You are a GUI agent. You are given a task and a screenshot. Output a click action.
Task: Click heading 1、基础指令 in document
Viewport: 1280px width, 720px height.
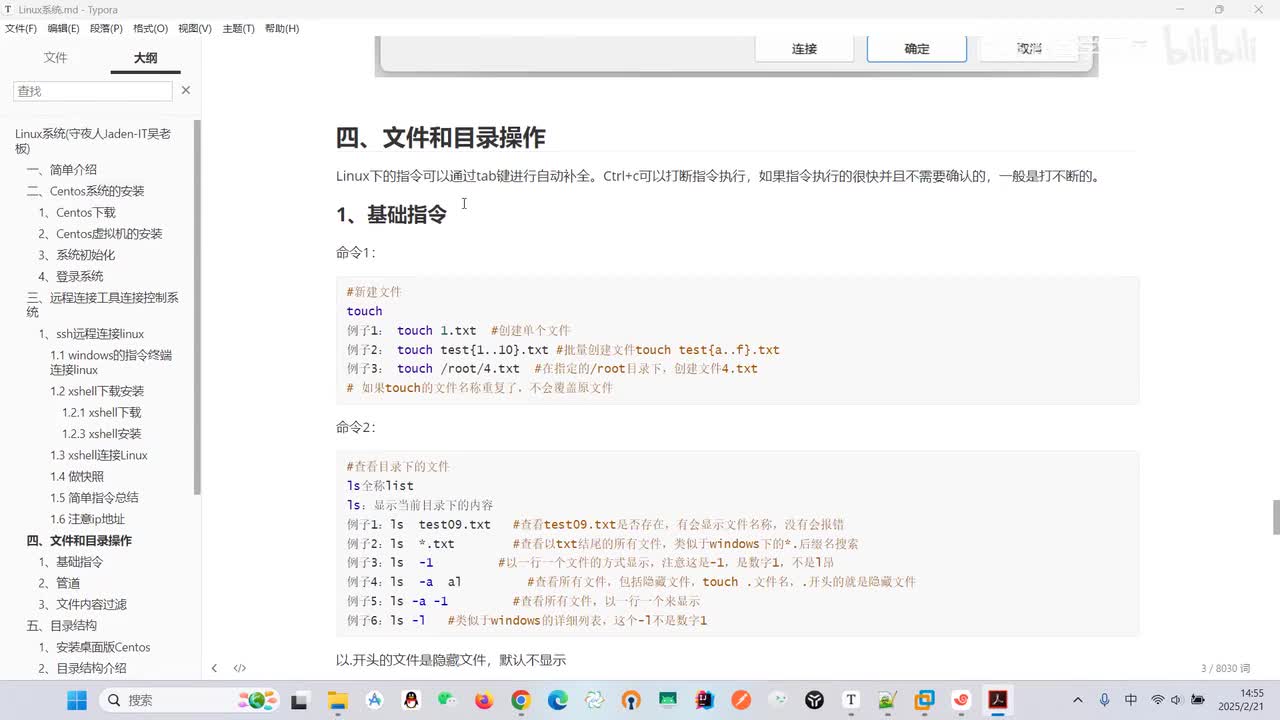pyautogui.click(x=391, y=214)
